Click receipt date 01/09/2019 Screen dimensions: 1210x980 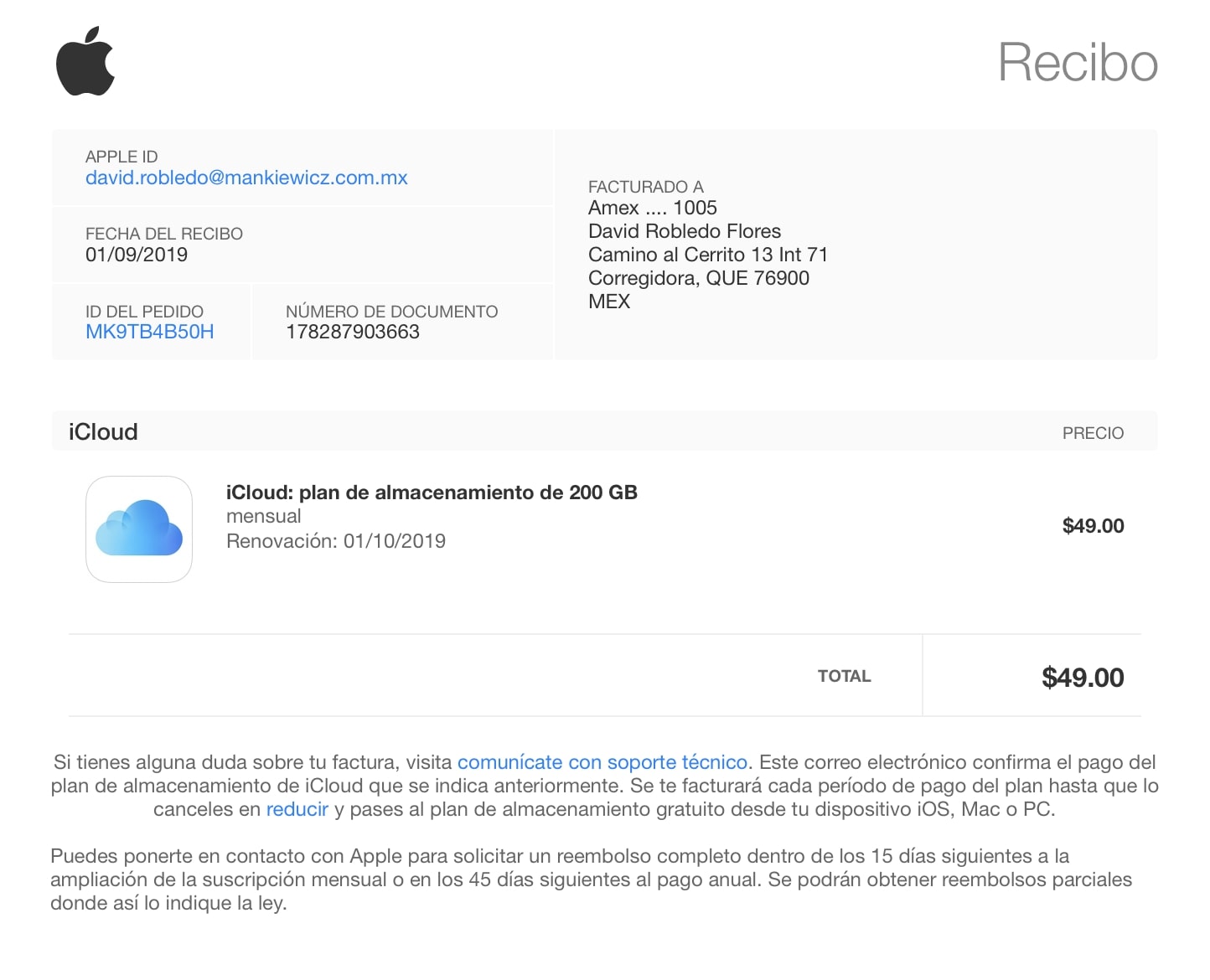click(x=137, y=255)
